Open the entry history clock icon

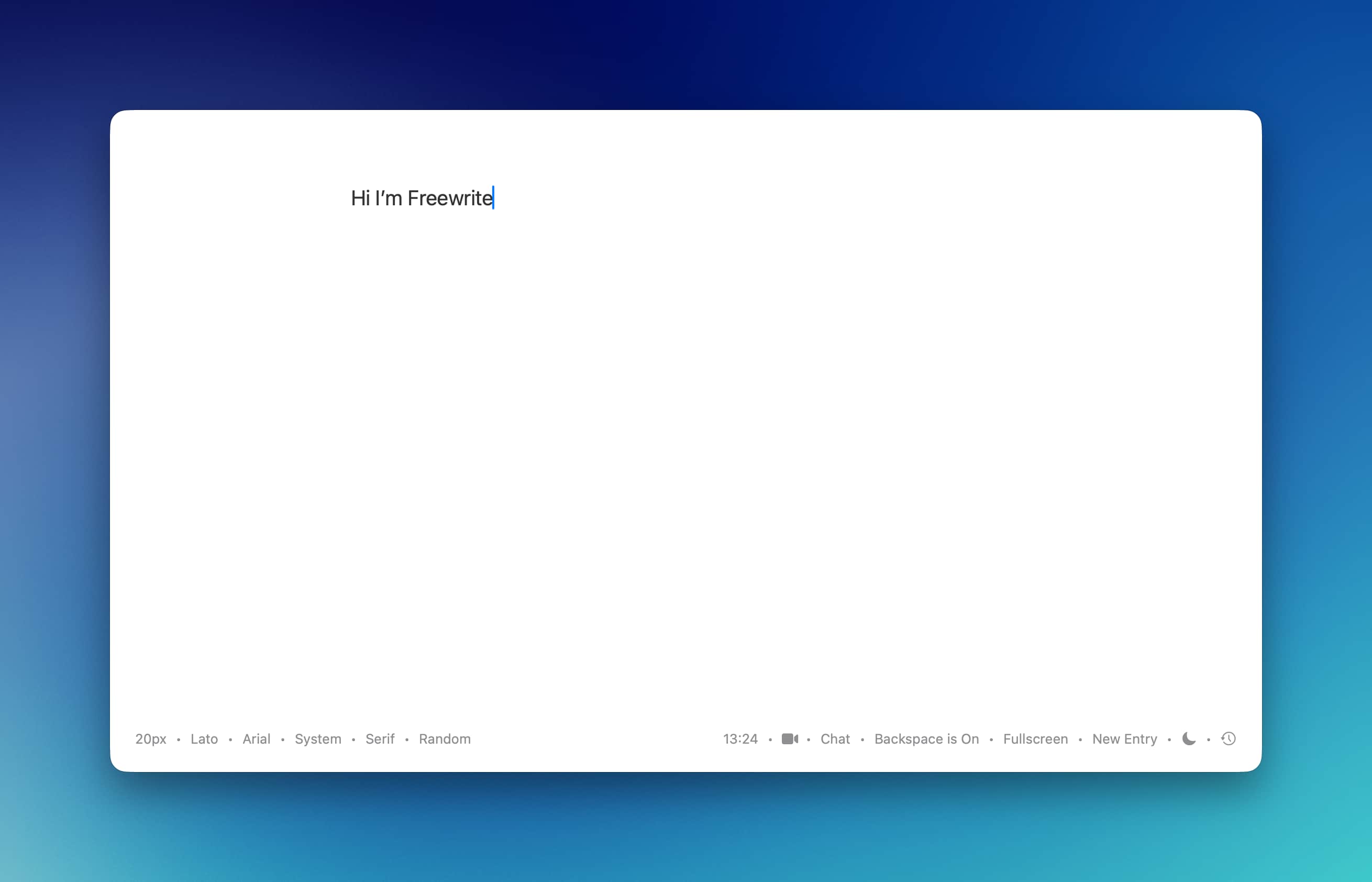(1229, 739)
